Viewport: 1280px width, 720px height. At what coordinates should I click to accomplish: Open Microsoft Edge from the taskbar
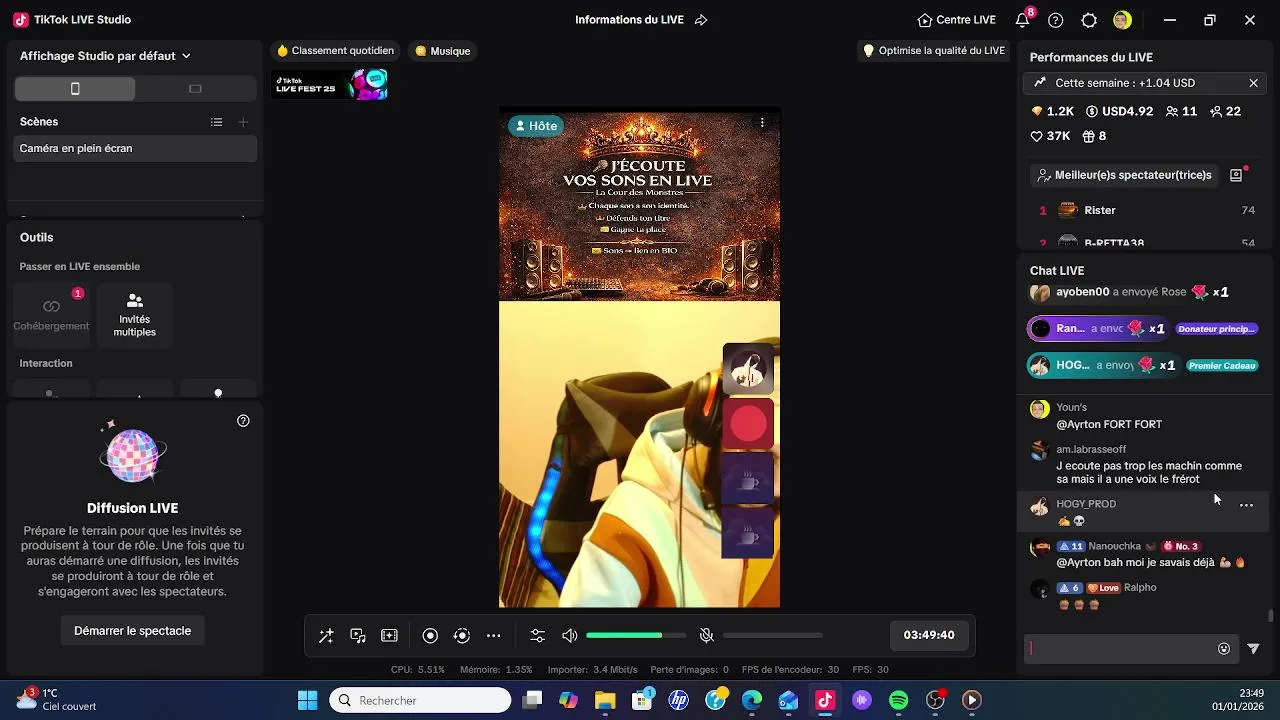click(752, 700)
